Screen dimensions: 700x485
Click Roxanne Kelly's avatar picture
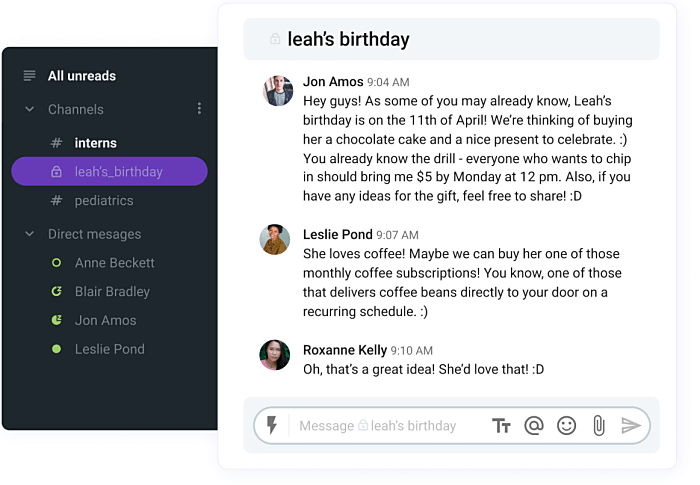coord(275,354)
